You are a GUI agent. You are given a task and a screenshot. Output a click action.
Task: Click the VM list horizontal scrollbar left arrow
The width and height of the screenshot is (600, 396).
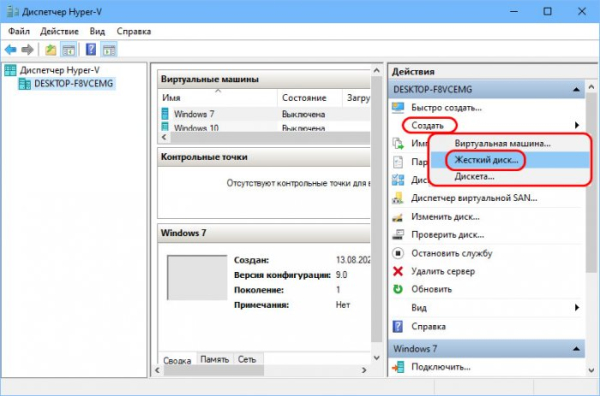coord(164,137)
